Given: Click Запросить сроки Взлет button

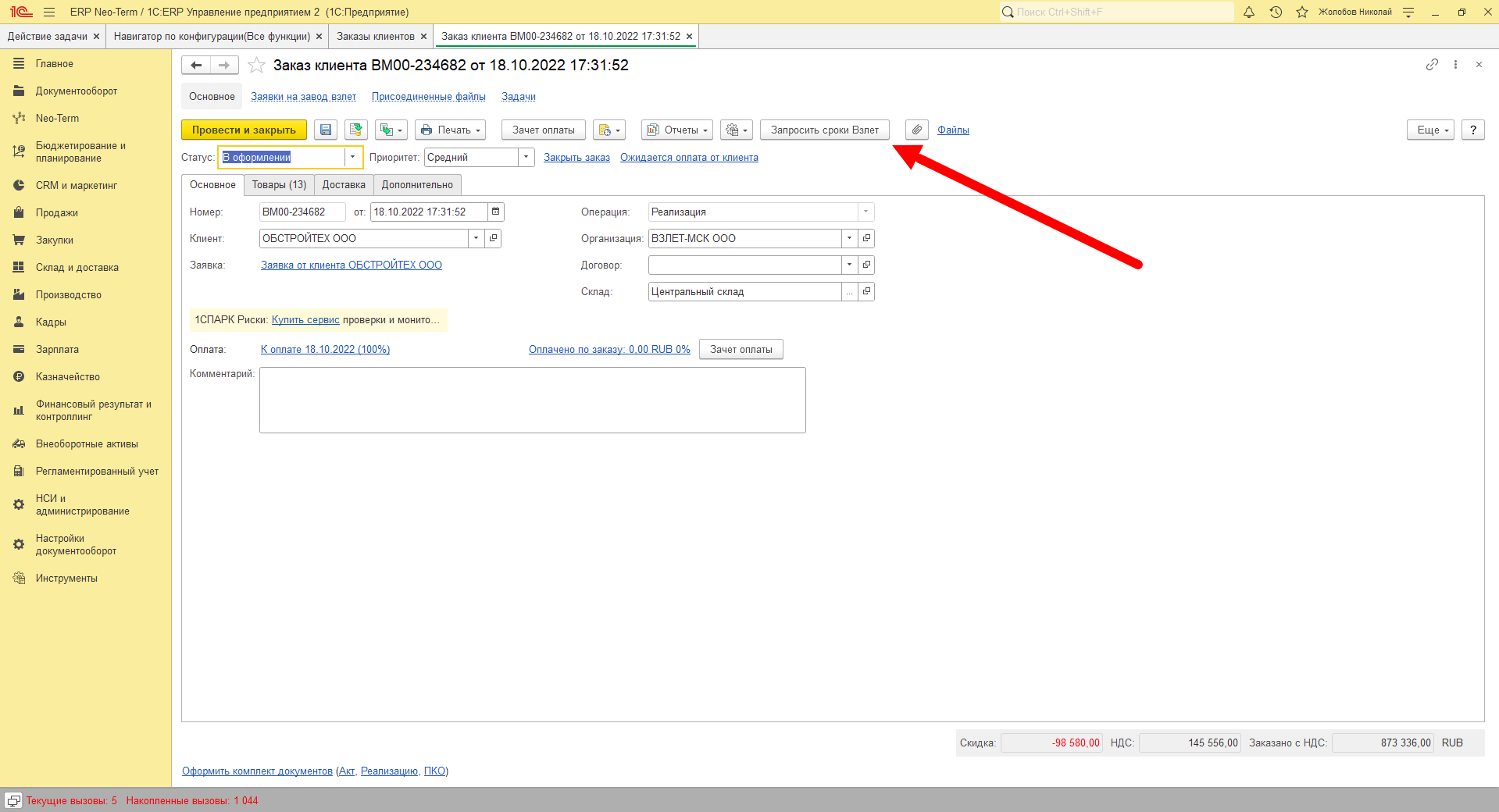Looking at the screenshot, I should pyautogui.click(x=825, y=130).
